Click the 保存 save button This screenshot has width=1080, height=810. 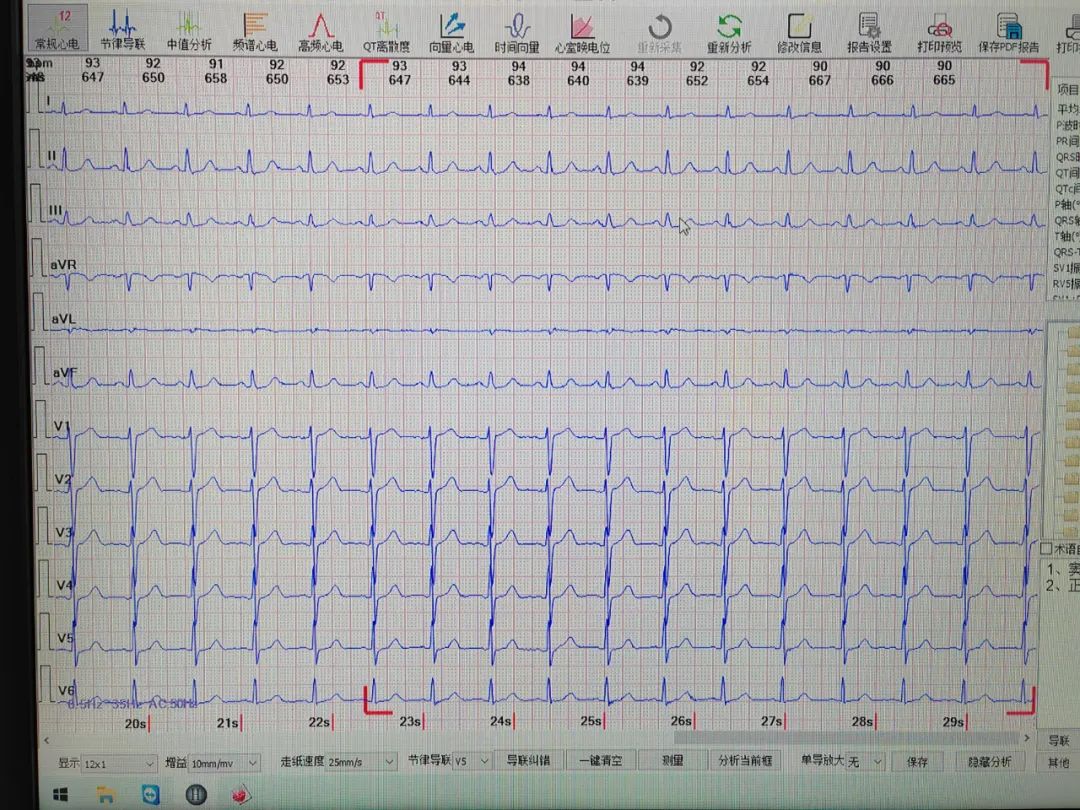(x=917, y=761)
